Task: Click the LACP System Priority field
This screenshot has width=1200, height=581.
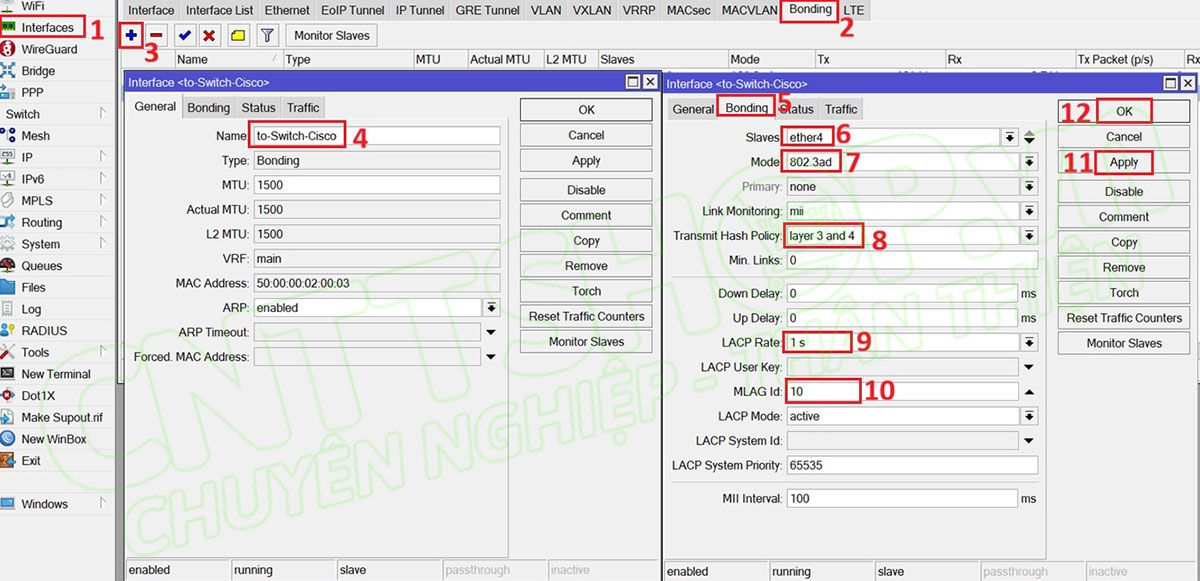Action: coord(912,465)
